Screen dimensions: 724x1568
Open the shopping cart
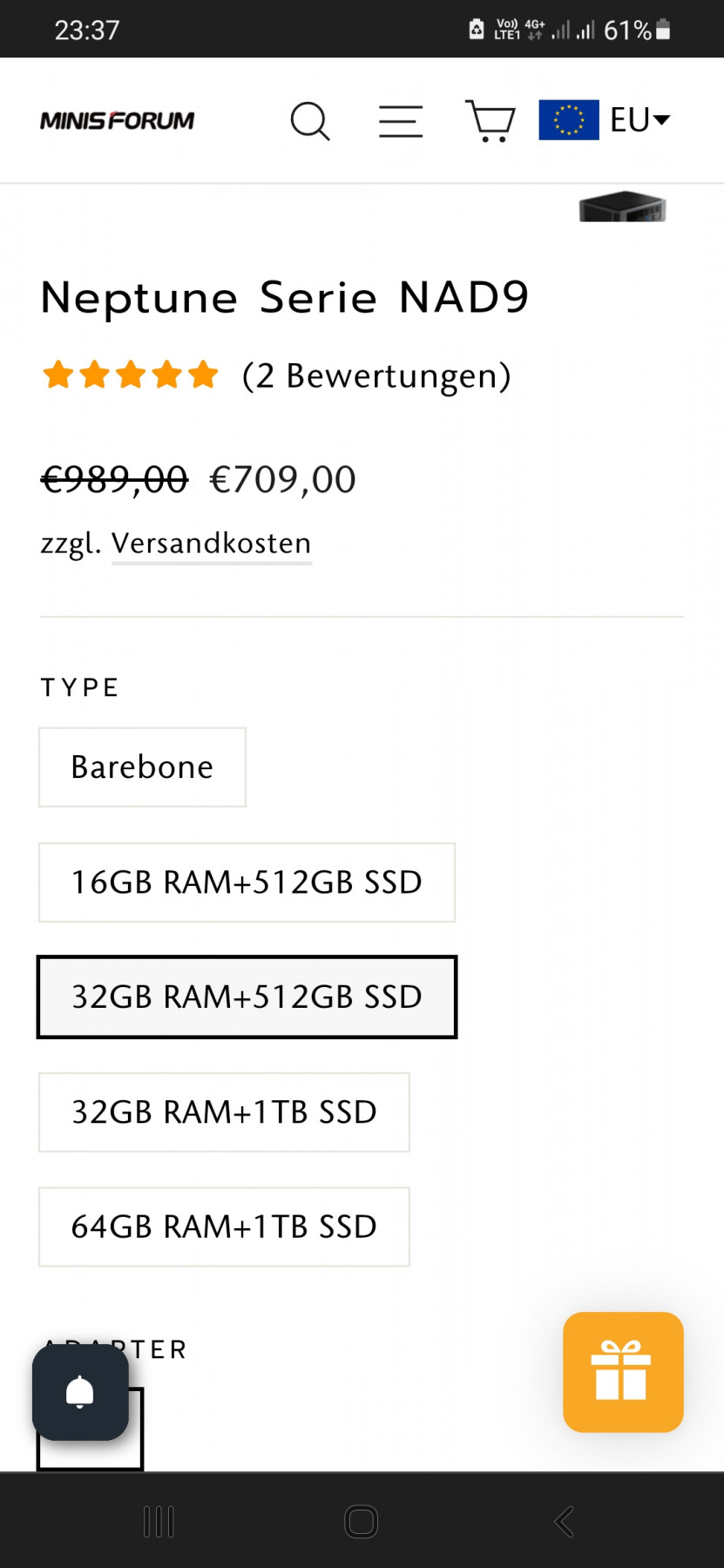click(491, 121)
